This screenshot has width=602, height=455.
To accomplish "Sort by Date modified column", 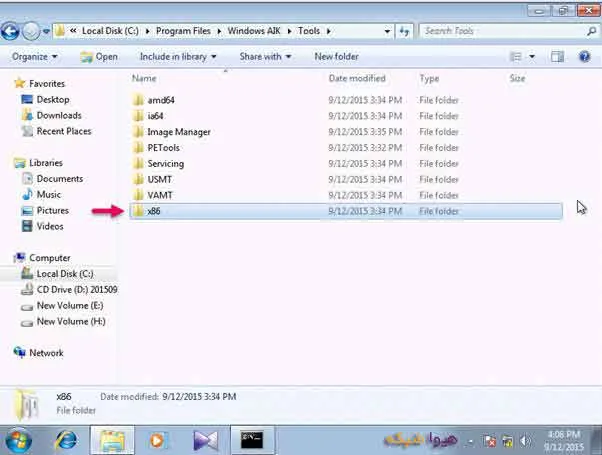I will (x=357, y=78).
